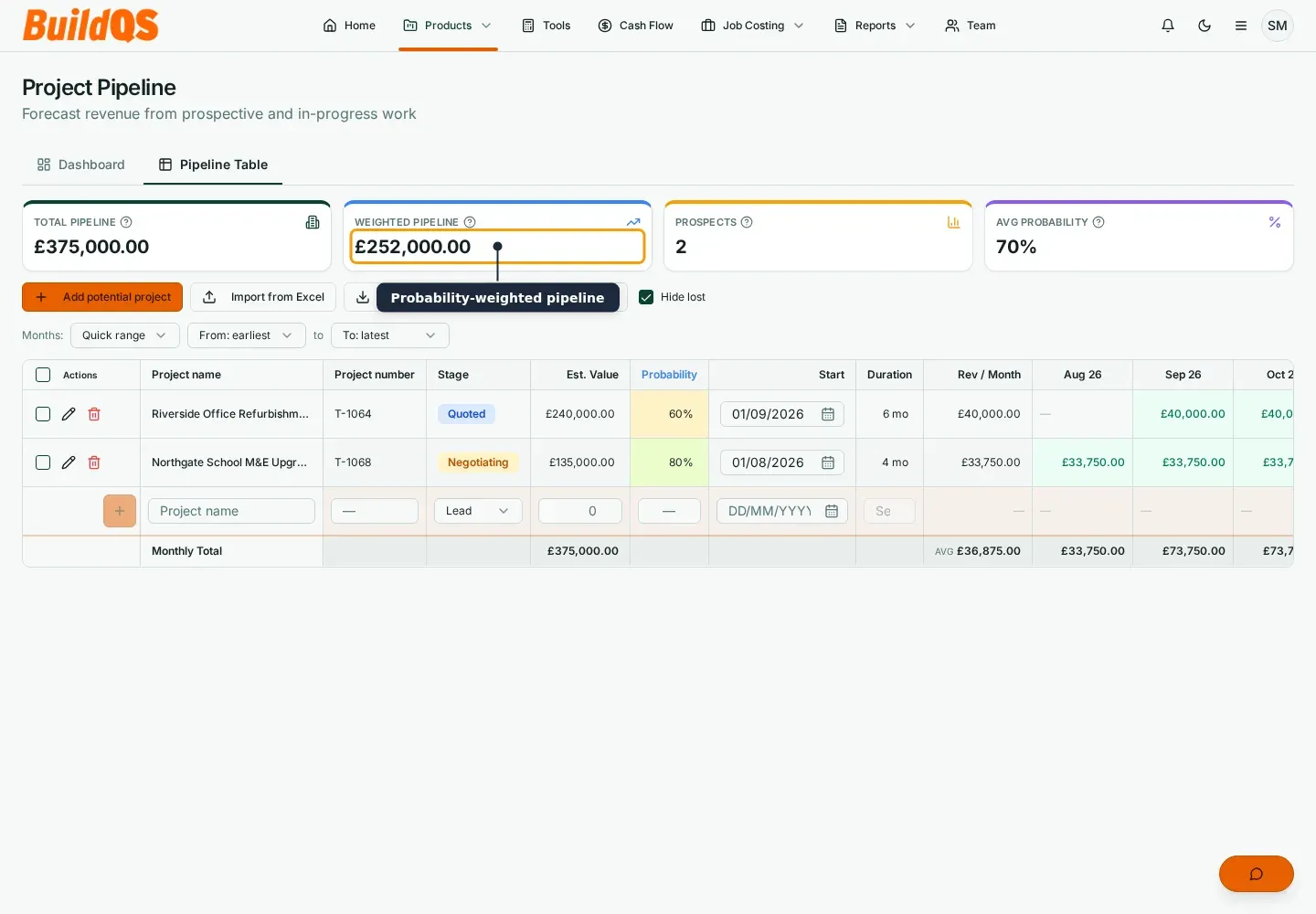Click the Negotiating stage badge
Image resolution: width=1316 pixels, height=914 pixels.
[x=478, y=462]
